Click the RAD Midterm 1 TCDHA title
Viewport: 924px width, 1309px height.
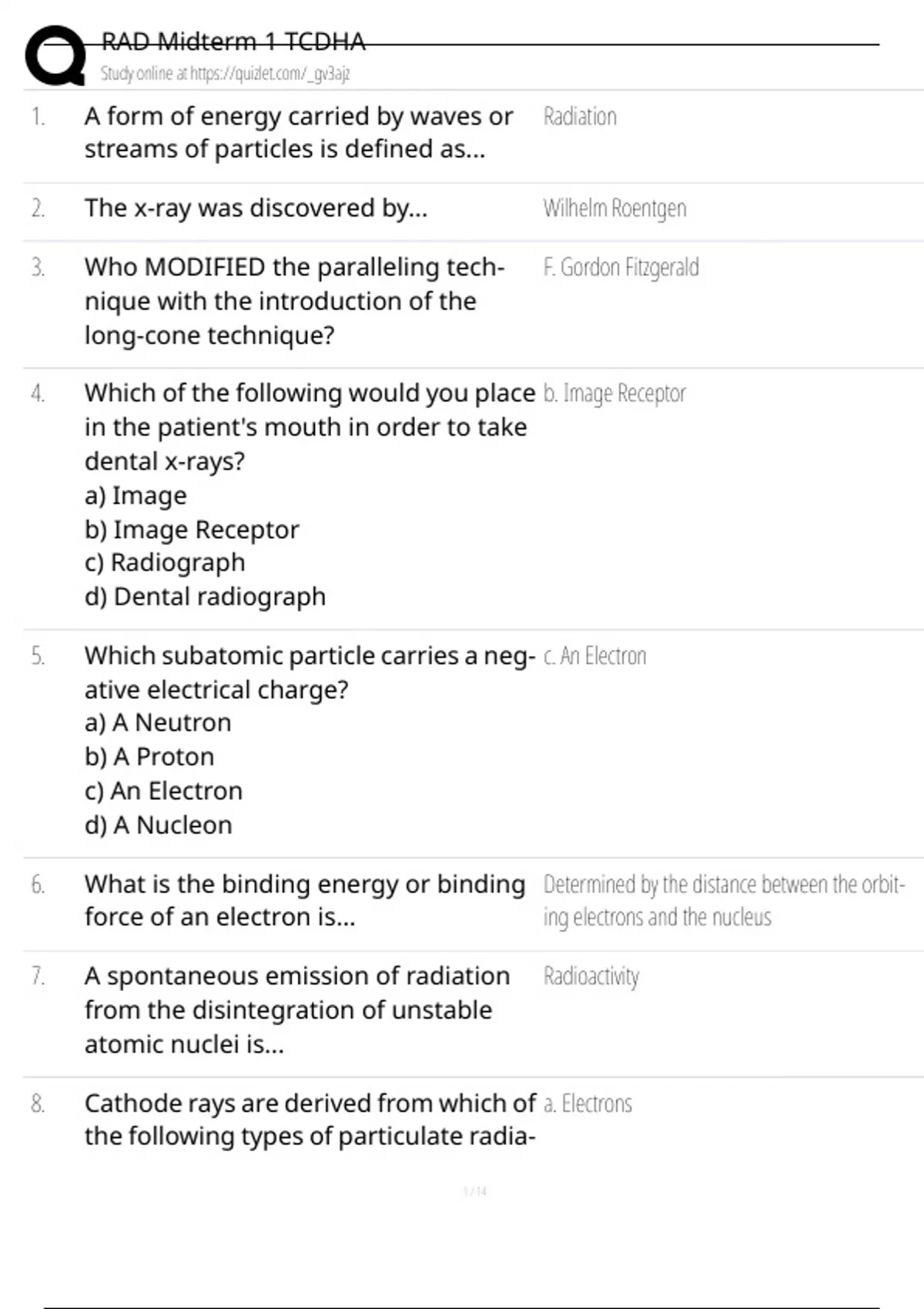pos(233,41)
